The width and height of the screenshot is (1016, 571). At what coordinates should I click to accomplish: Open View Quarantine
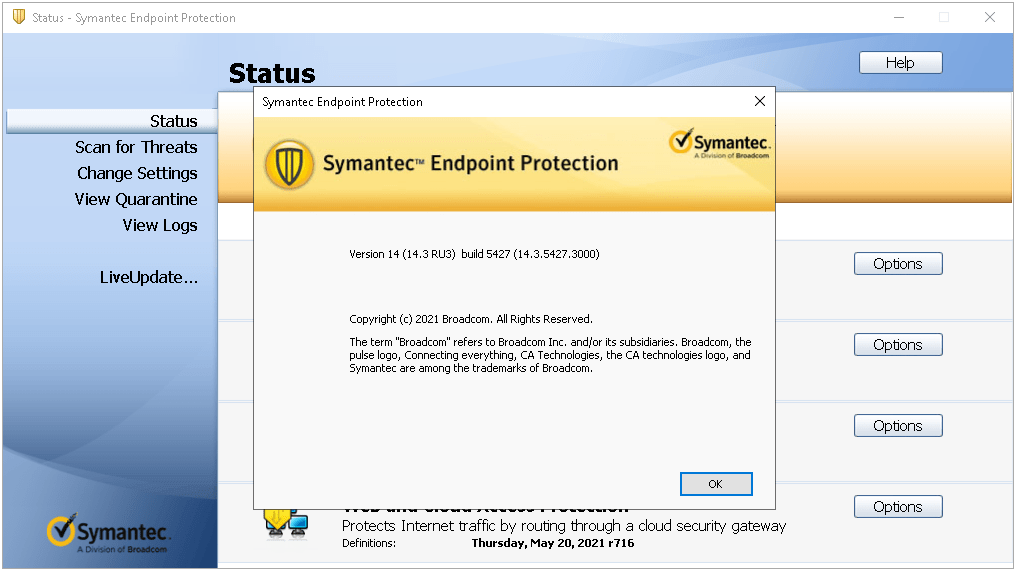point(136,199)
